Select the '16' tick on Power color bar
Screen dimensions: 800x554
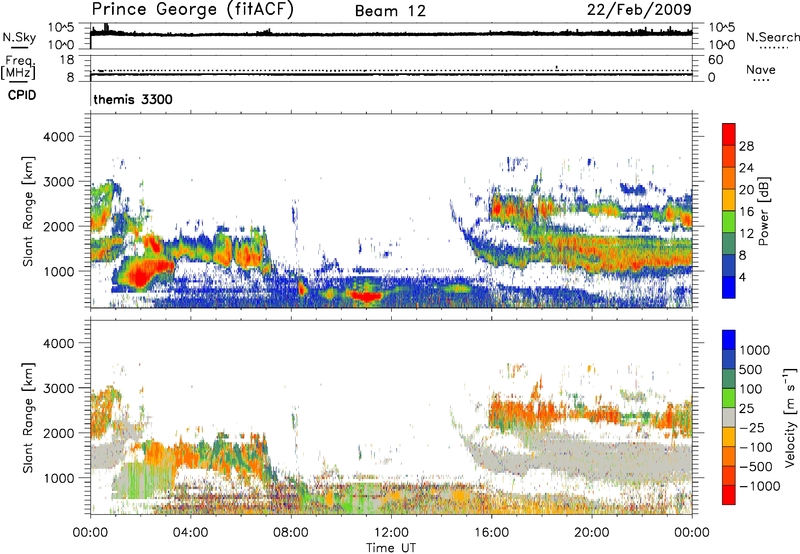click(x=746, y=212)
